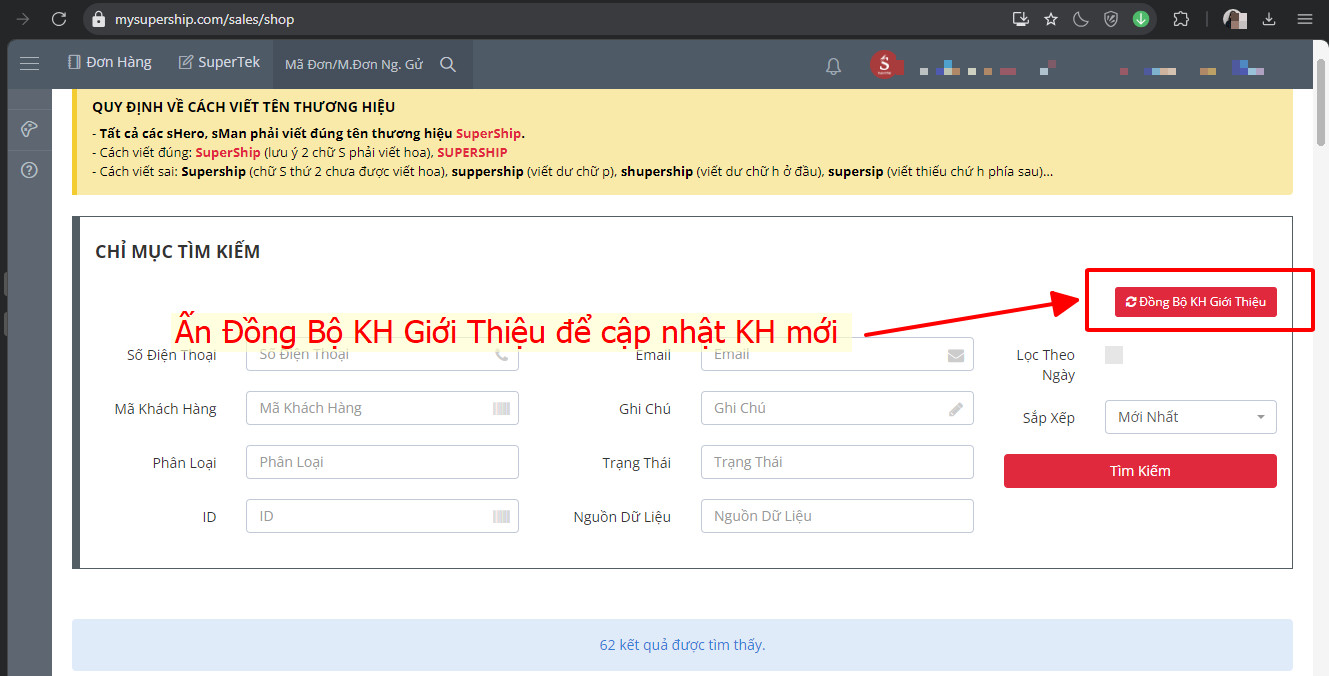
Task: Click the Trạng Thái input field
Action: (837, 462)
